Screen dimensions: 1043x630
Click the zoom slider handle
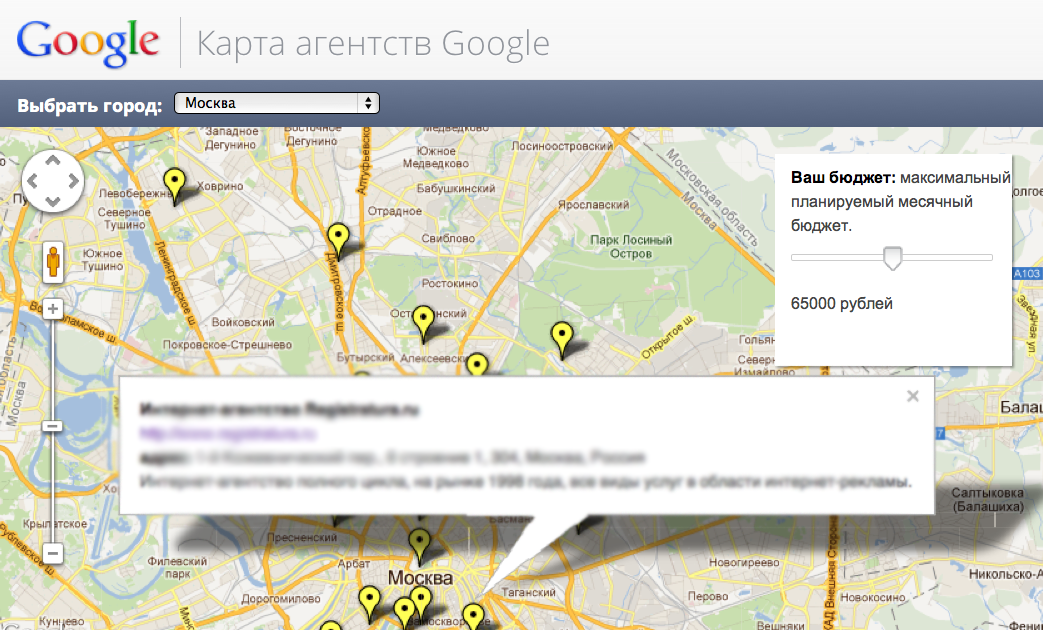click(53, 426)
